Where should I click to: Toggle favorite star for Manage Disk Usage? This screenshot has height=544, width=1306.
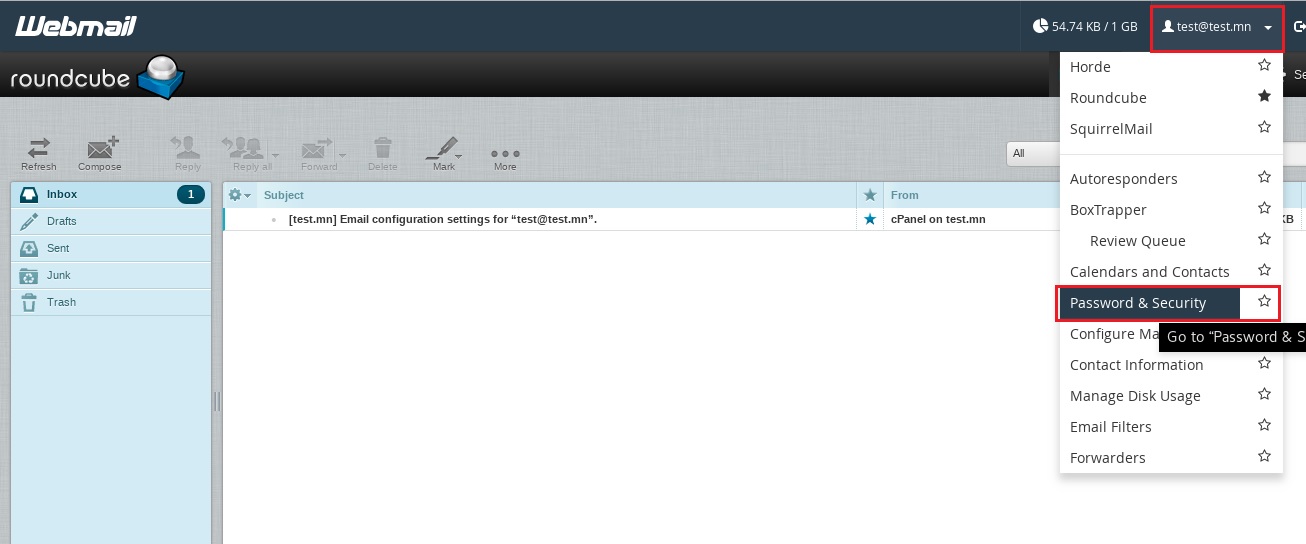[1264, 394]
